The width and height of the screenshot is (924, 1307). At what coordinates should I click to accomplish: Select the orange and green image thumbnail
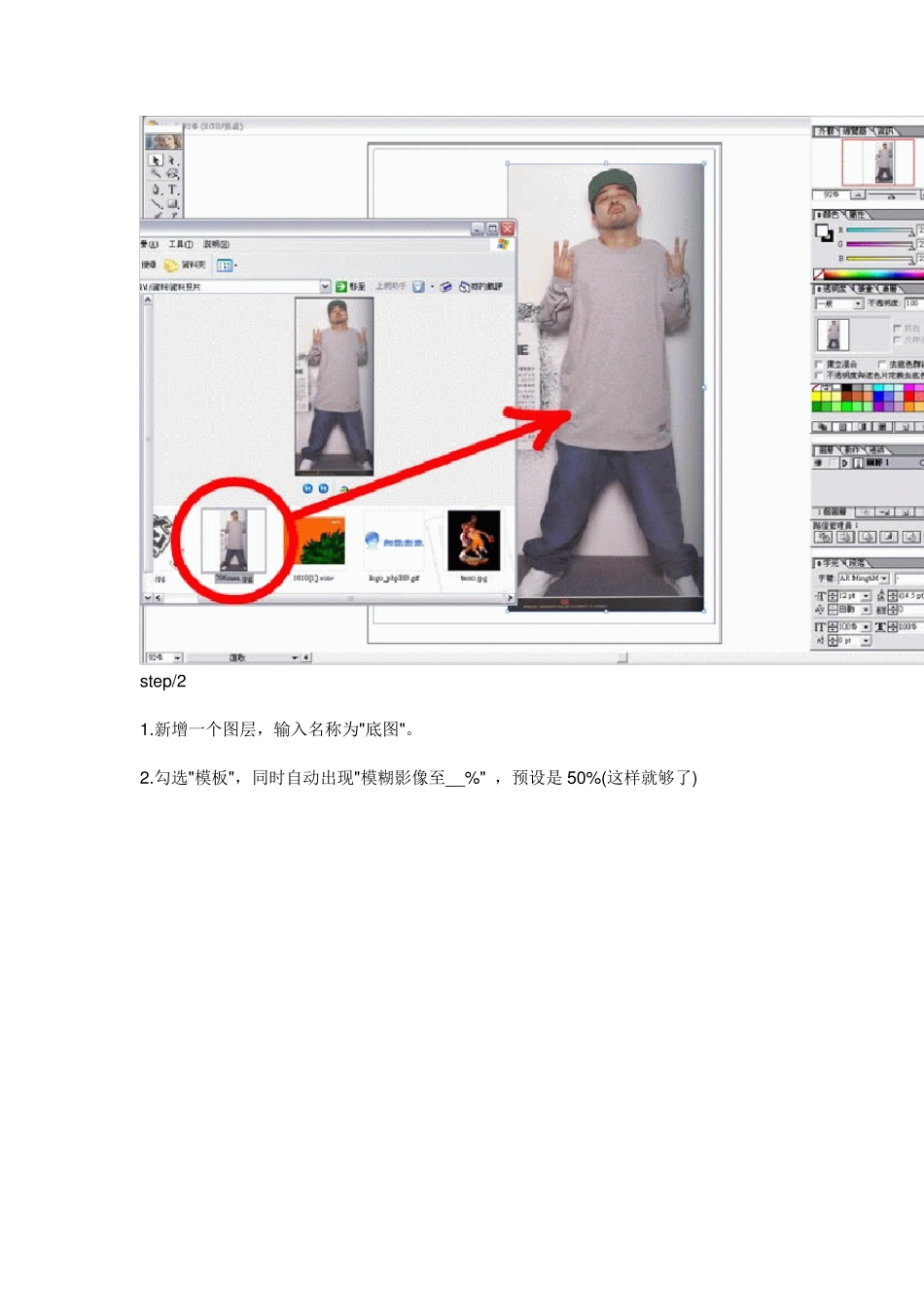(318, 541)
